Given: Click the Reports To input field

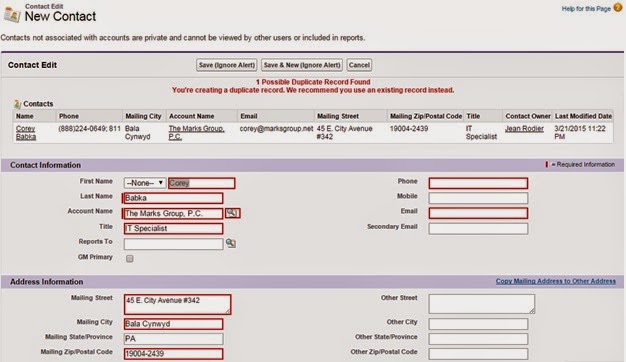Looking at the screenshot, I should (173, 243).
